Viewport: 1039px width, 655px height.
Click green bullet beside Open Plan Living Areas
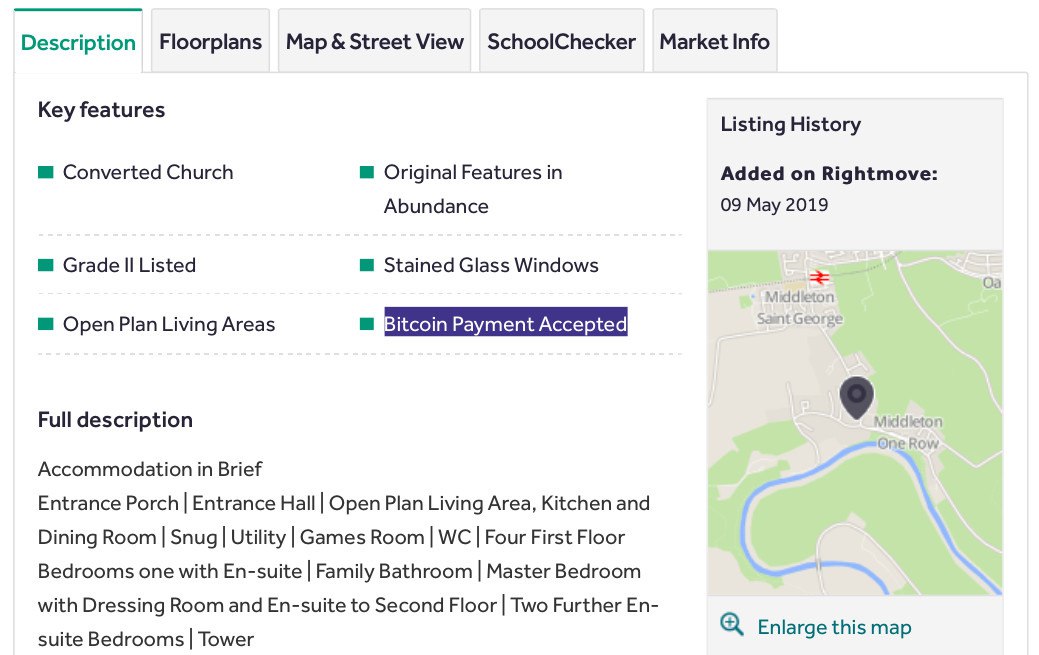[x=45, y=324]
